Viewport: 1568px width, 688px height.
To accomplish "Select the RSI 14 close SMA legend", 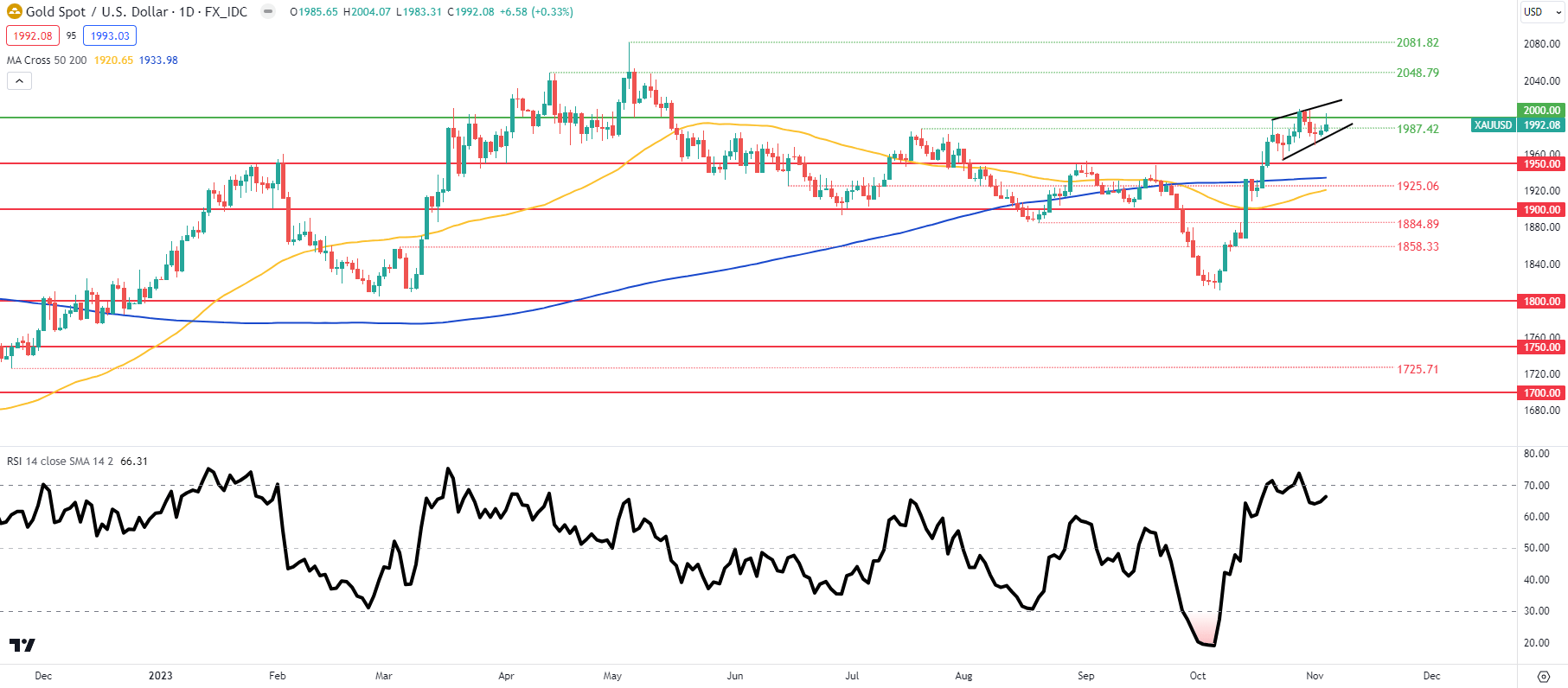I will pos(60,462).
